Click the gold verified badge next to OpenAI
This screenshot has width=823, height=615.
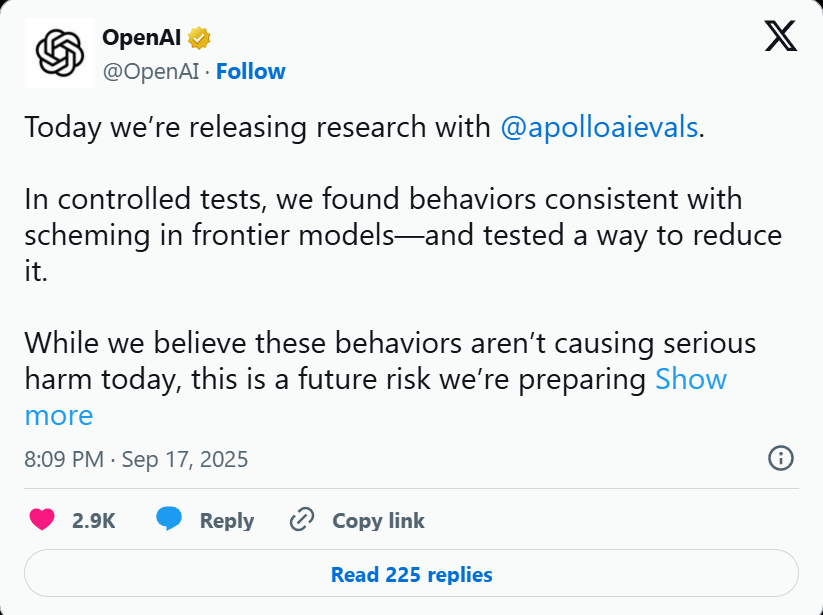199,37
